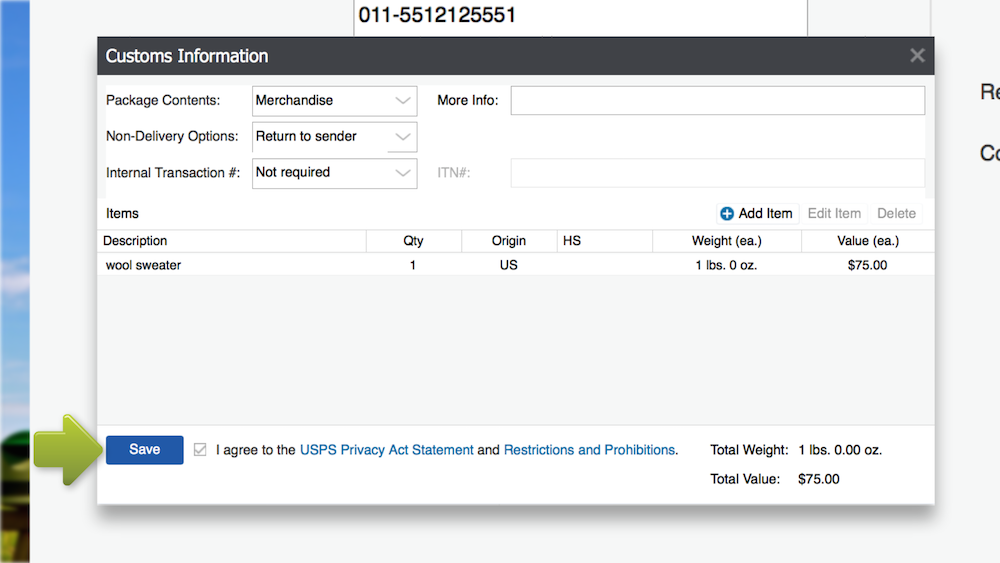Viewport: 1000px width, 563px height.
Task: Open USPS Privacy Act Statement link
Action: (386, 450)
